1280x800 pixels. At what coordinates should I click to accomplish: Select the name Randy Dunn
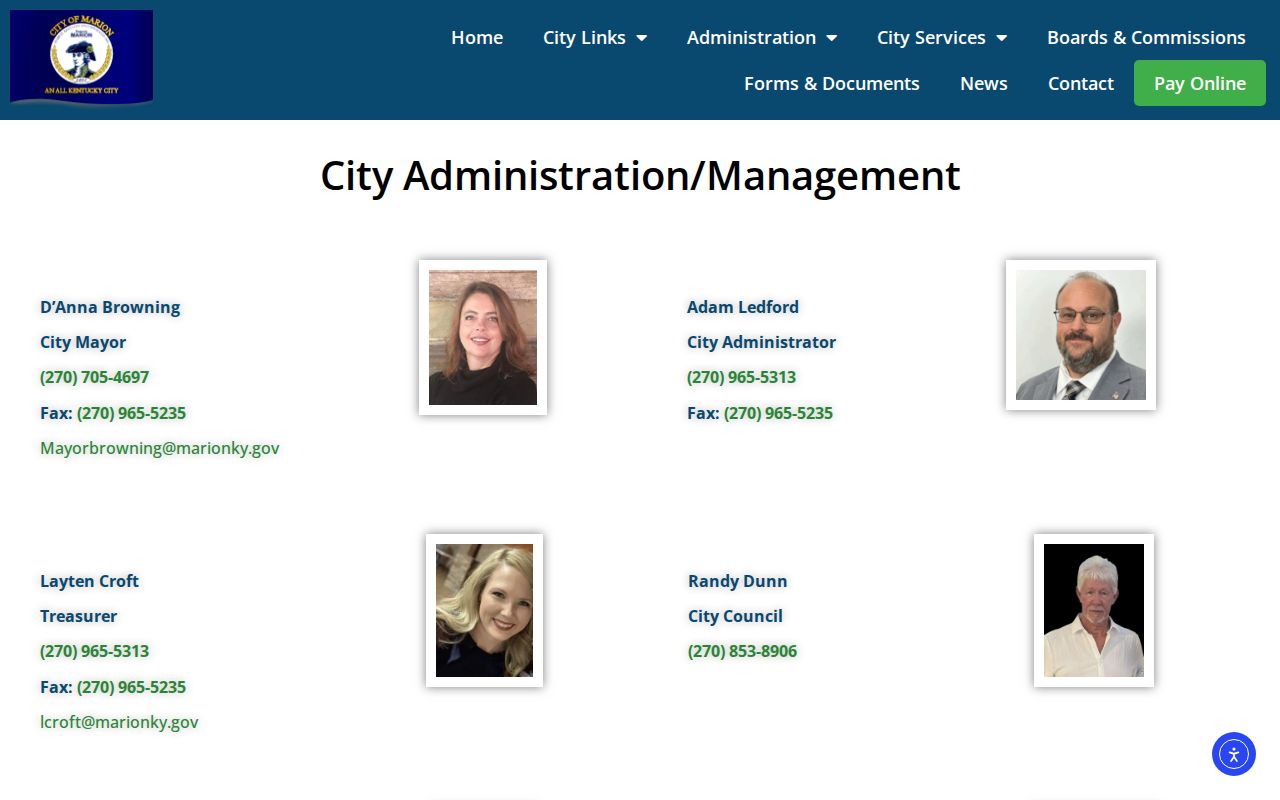[x=738, y=581]
